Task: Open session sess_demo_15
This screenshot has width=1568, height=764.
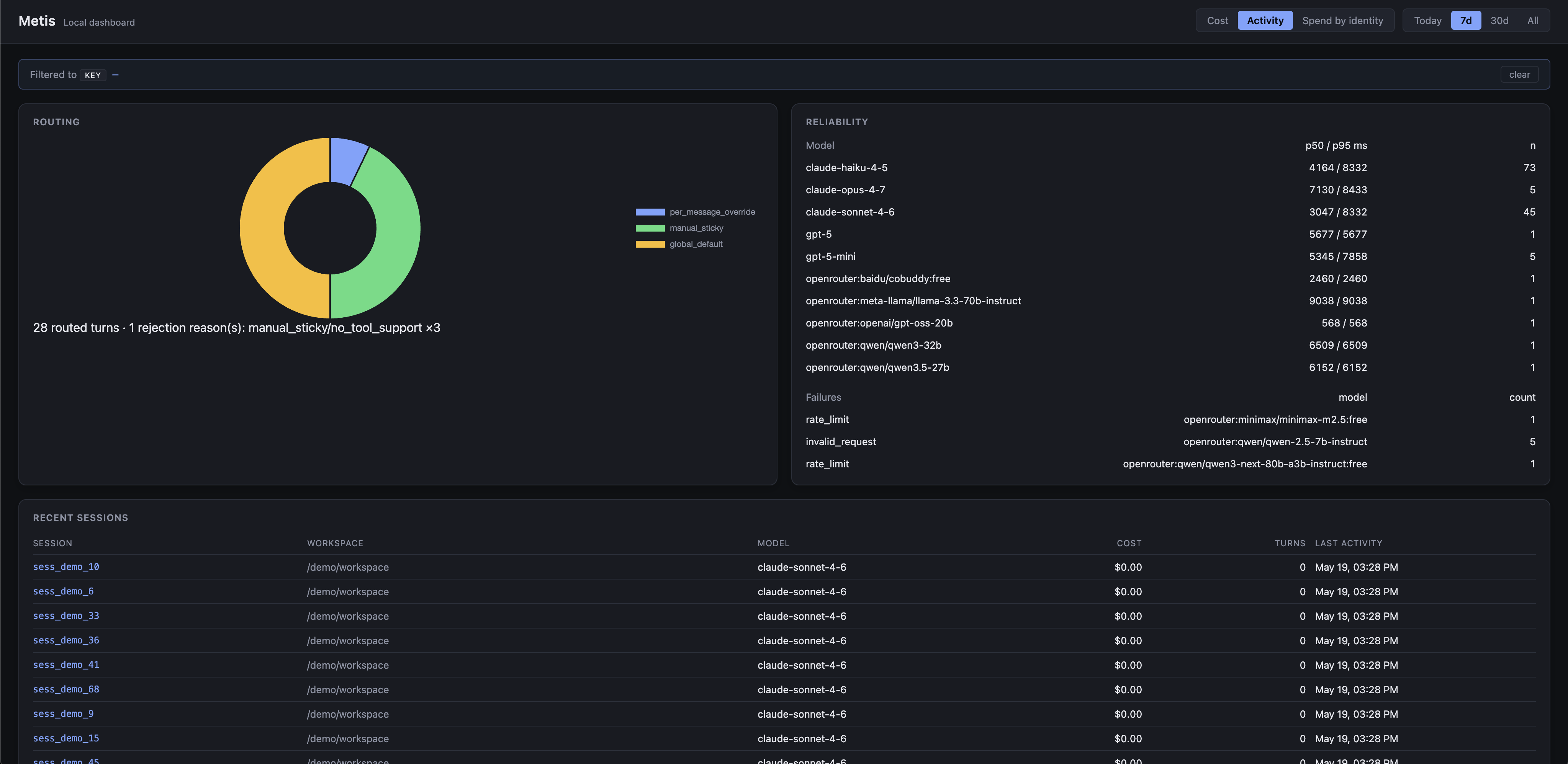Action: [x=66, y=738]
